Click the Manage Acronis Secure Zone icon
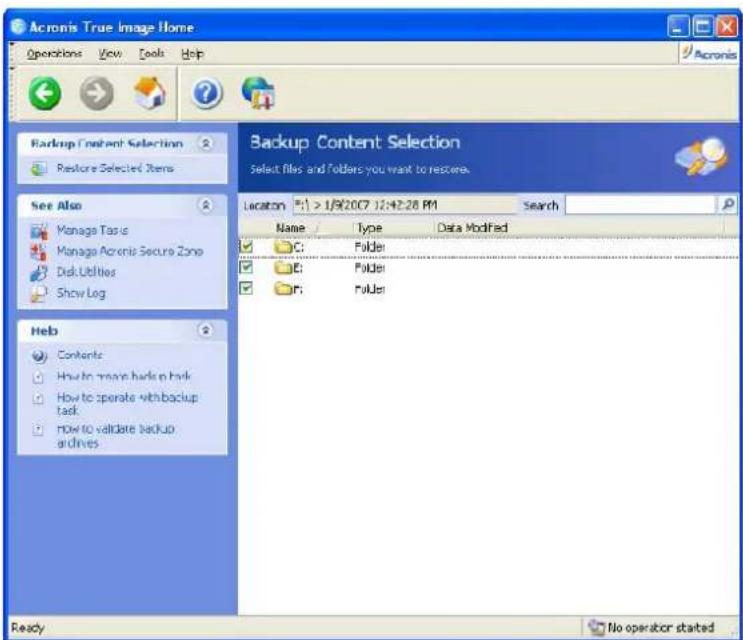The height and width of the screenshot is (640, 743). (39, 252)
